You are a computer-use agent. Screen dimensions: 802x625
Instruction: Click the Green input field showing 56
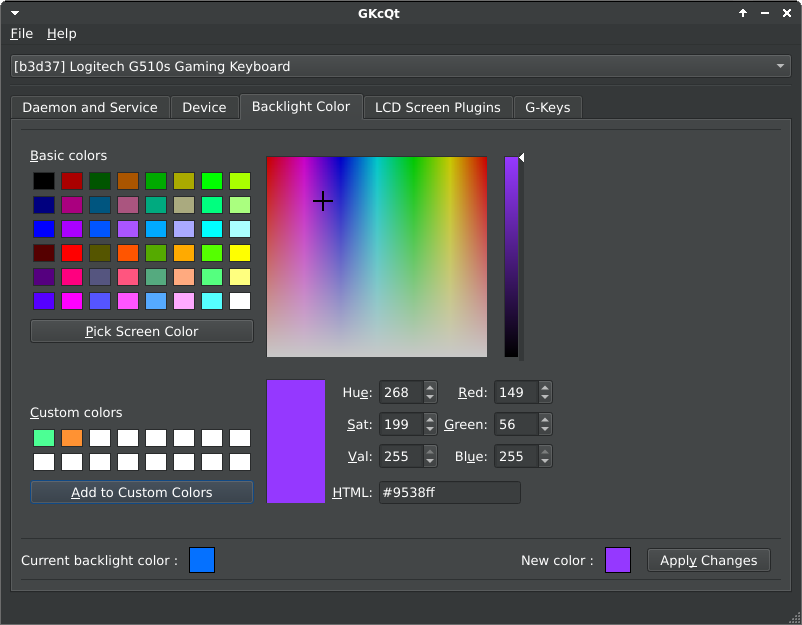[517, 424]
